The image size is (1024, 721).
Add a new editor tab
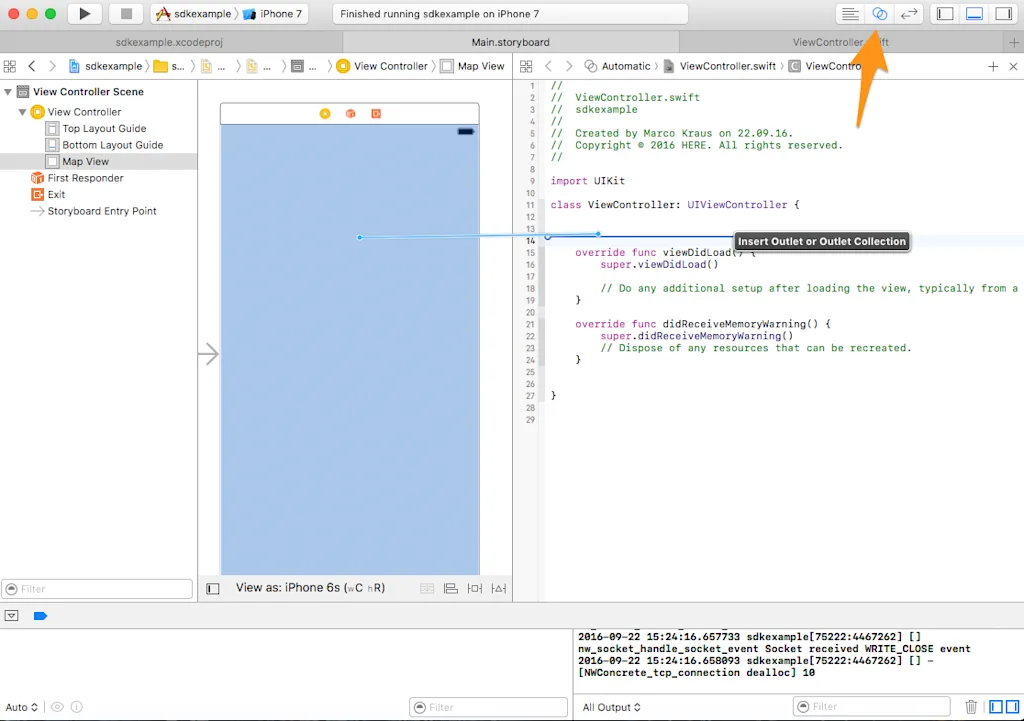[1014, 42]
